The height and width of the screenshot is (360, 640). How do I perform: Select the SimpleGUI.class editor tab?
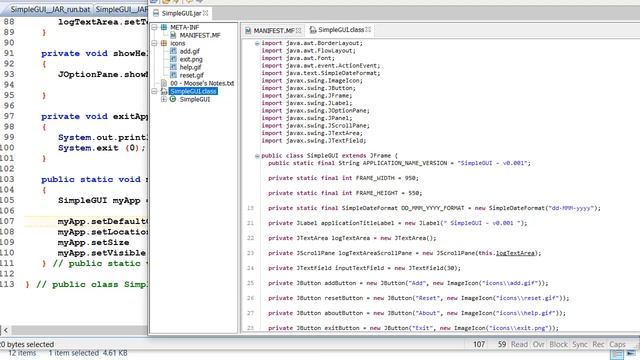click(x=340, y=30)
